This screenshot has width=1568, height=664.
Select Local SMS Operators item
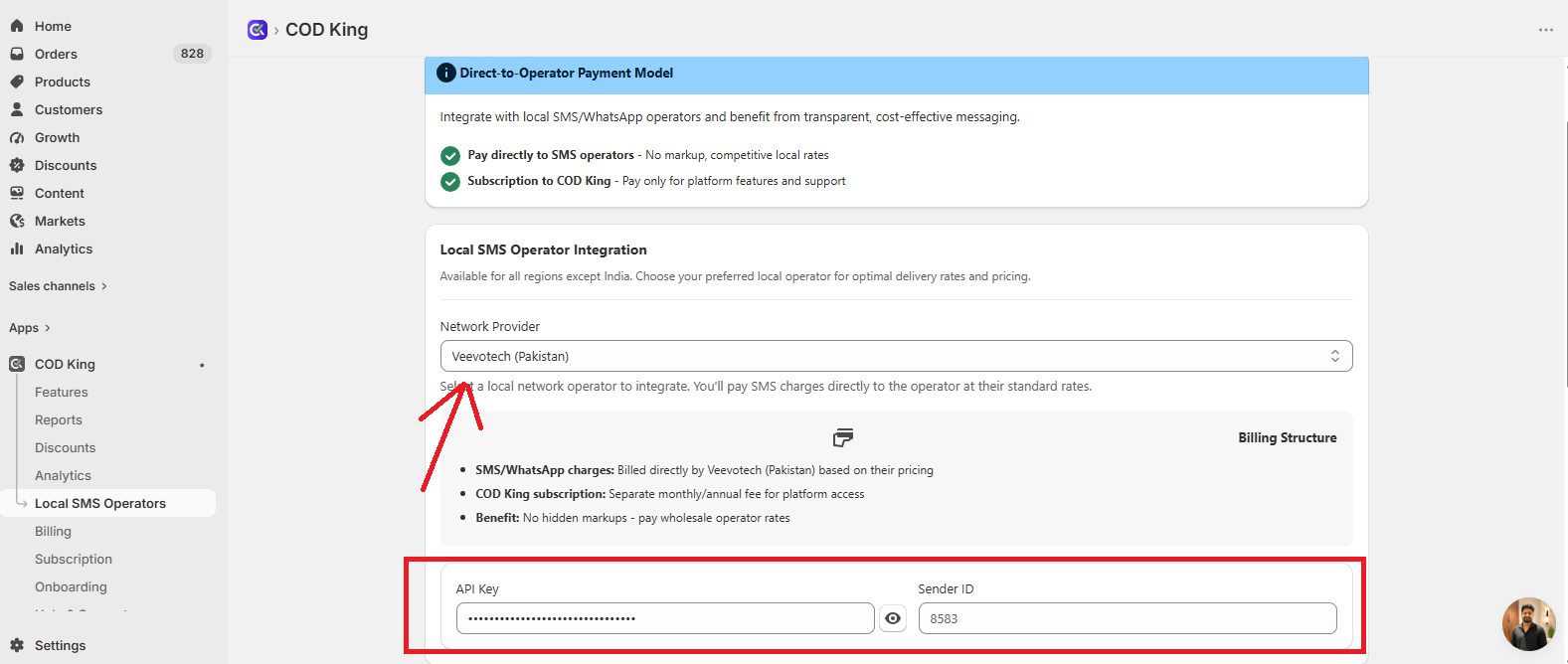pos(109,503)
